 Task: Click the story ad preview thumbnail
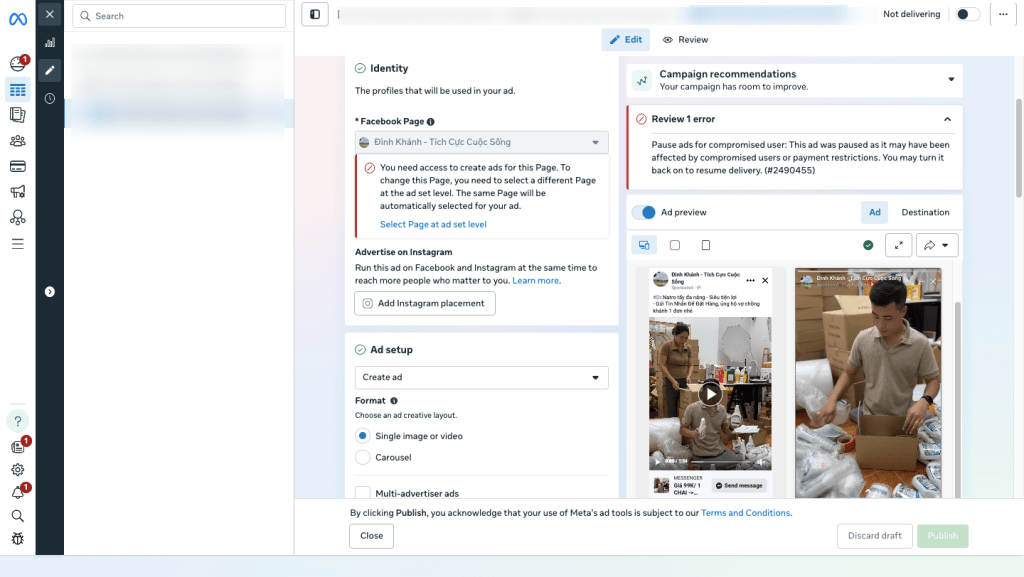coord(868,383)
